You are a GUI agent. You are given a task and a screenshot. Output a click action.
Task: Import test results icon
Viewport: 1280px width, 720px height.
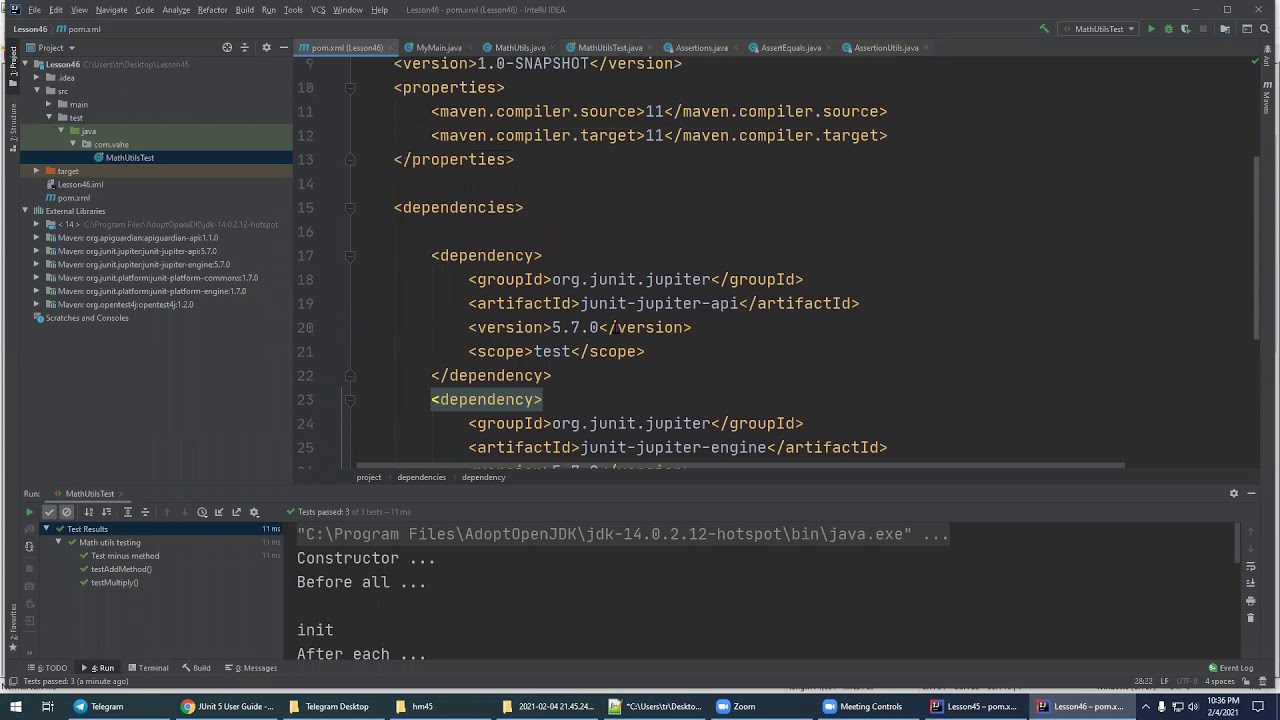click(219, 512)
